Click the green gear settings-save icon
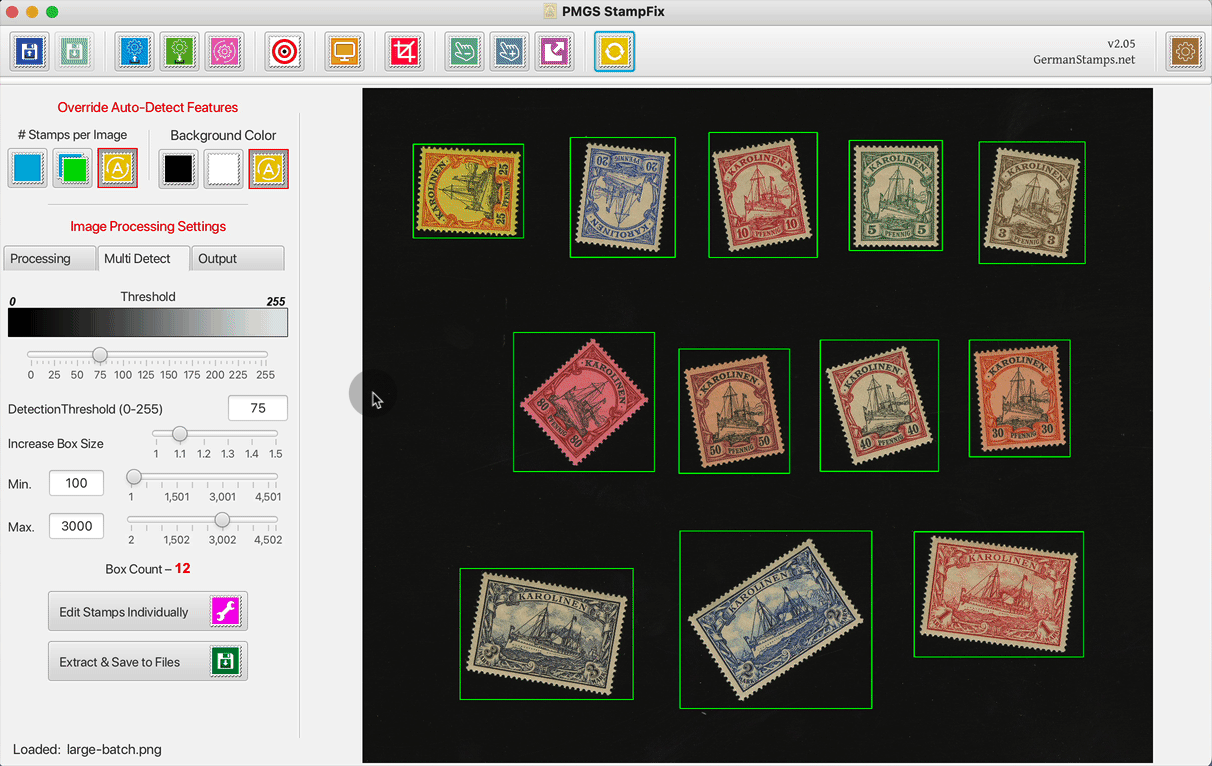The image size is (1212, 766). (x=180, y=51)
